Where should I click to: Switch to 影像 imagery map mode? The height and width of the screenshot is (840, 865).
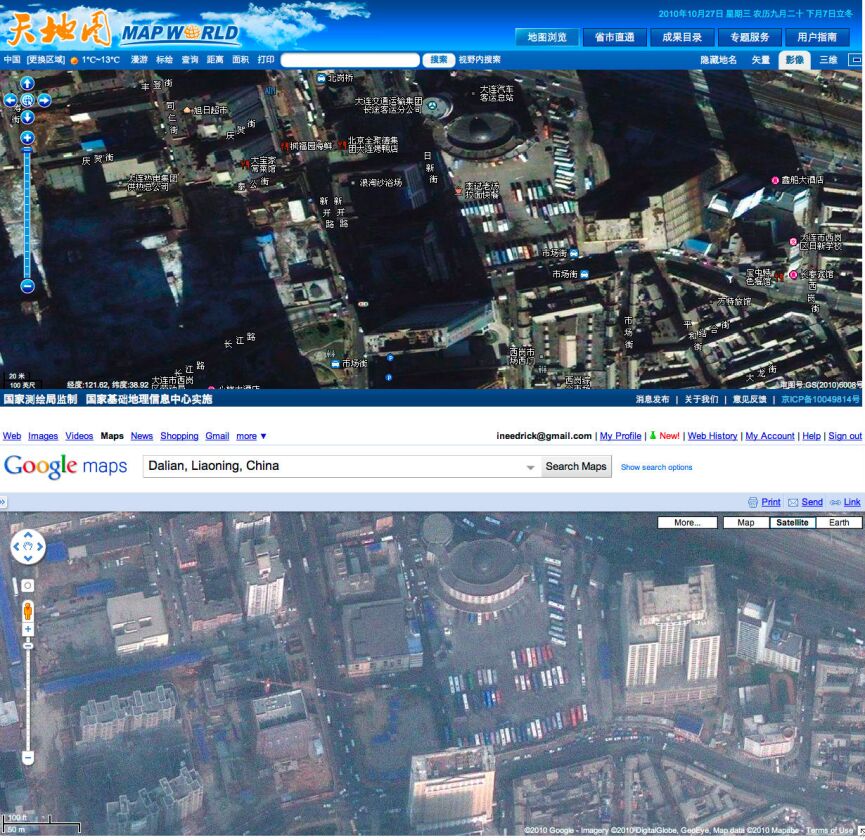click(794, 60)
